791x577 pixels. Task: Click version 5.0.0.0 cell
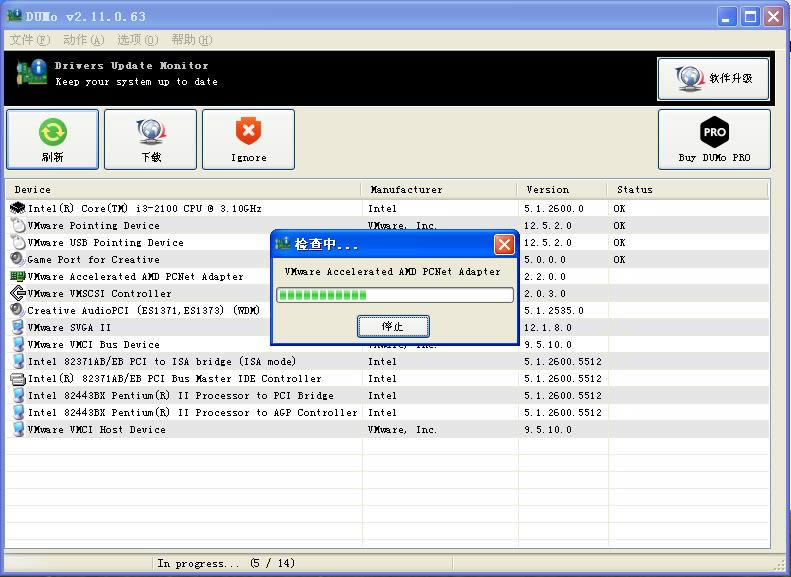(x=544, y=259)
